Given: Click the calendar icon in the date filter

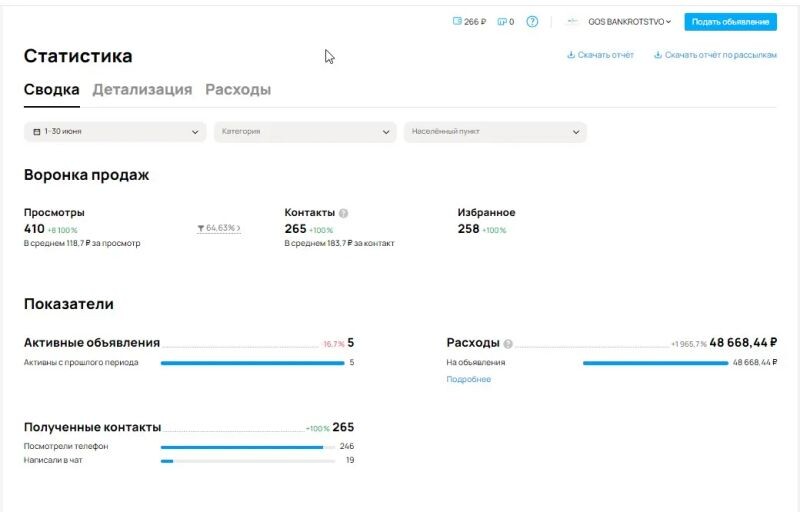Looking at the screenshot, I should tap(37, 132).
